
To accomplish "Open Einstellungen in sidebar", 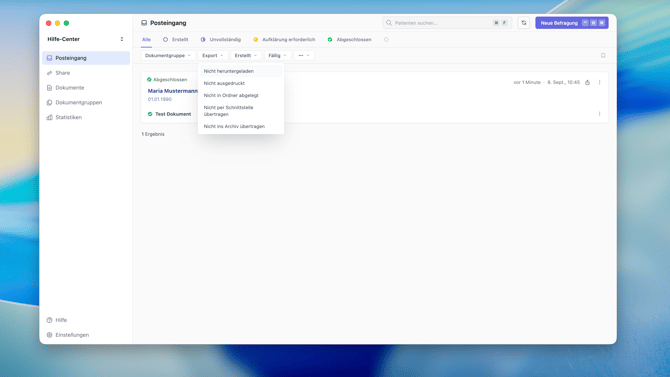I will [86, 335].
